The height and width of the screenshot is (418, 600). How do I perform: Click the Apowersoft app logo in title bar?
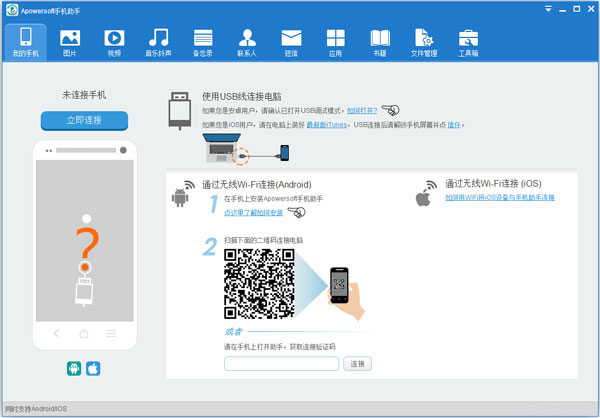tap(12, 10)
